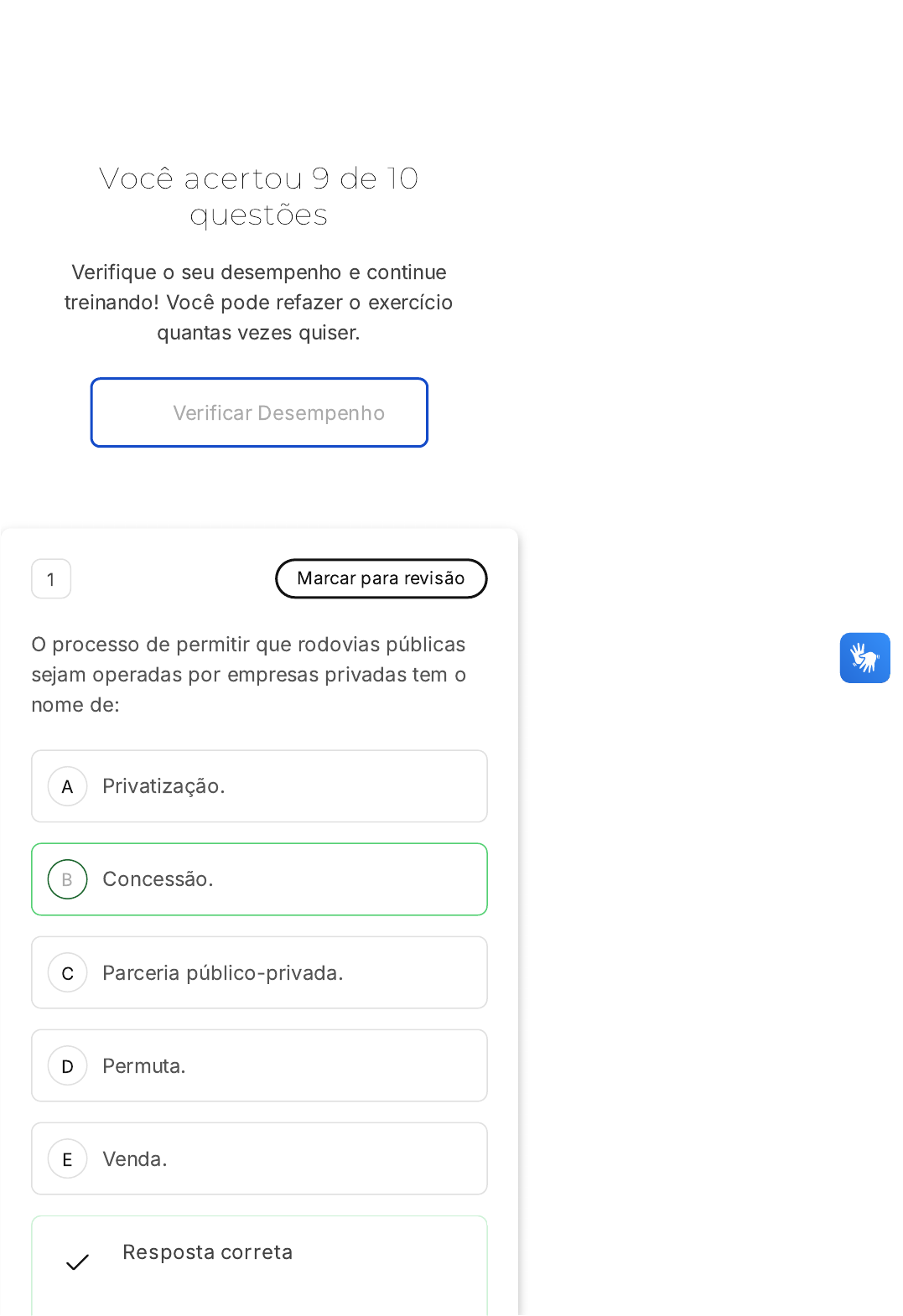Choose the answer Venda

point(135,1159)
